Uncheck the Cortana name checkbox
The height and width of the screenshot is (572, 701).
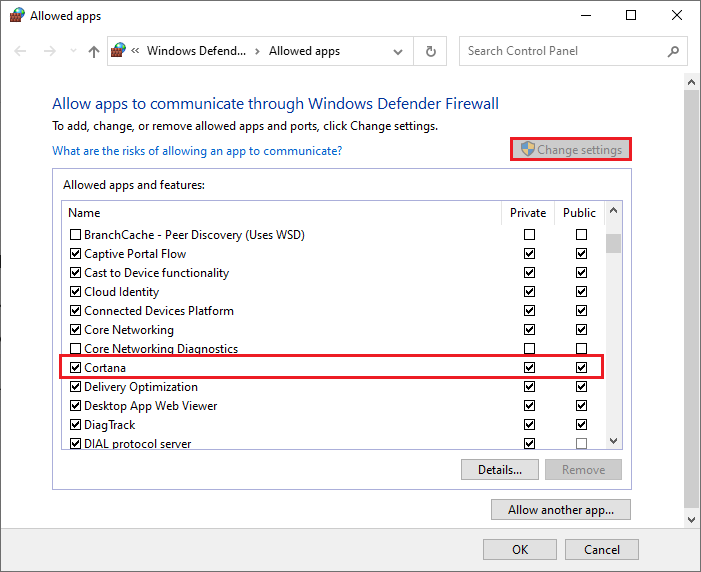point(76,368)
